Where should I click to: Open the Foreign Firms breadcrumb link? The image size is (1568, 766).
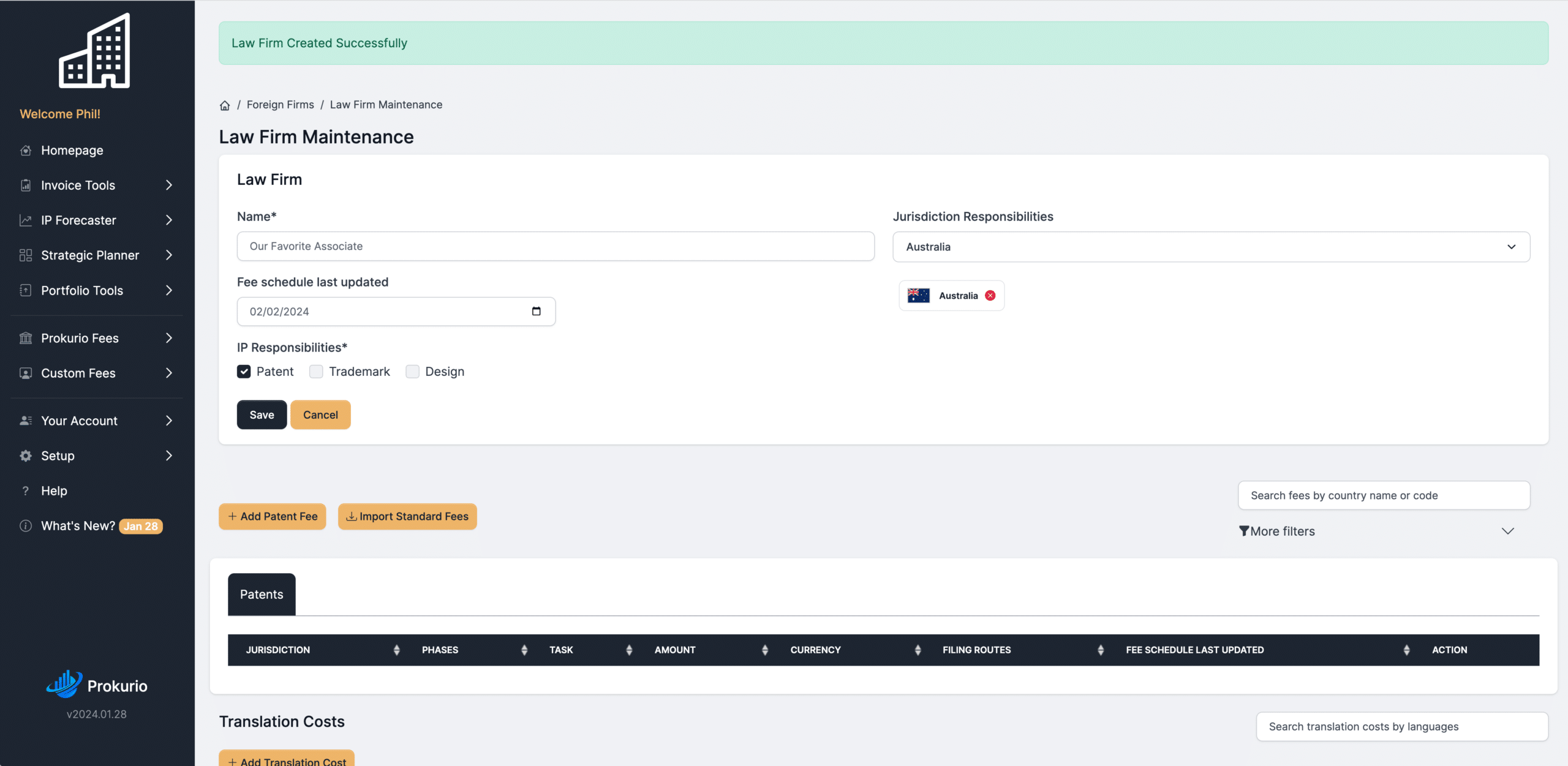pyautogui.click(x=280, y=105)
